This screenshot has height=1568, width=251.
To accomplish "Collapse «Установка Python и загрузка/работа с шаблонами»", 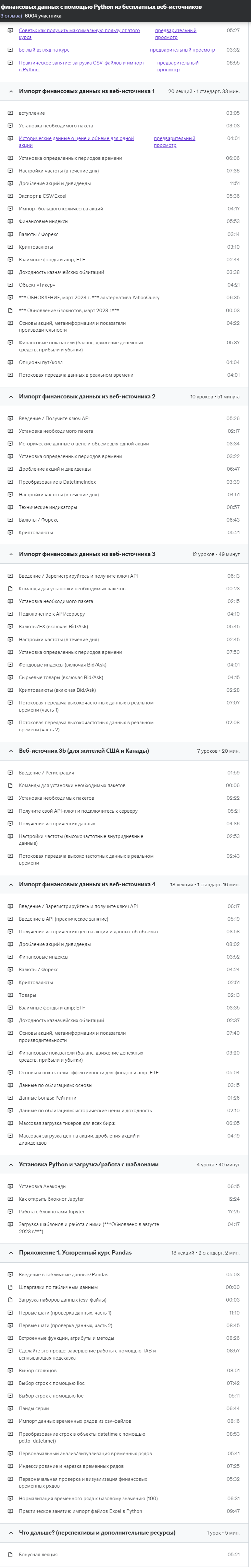I will click(10, 1164).
